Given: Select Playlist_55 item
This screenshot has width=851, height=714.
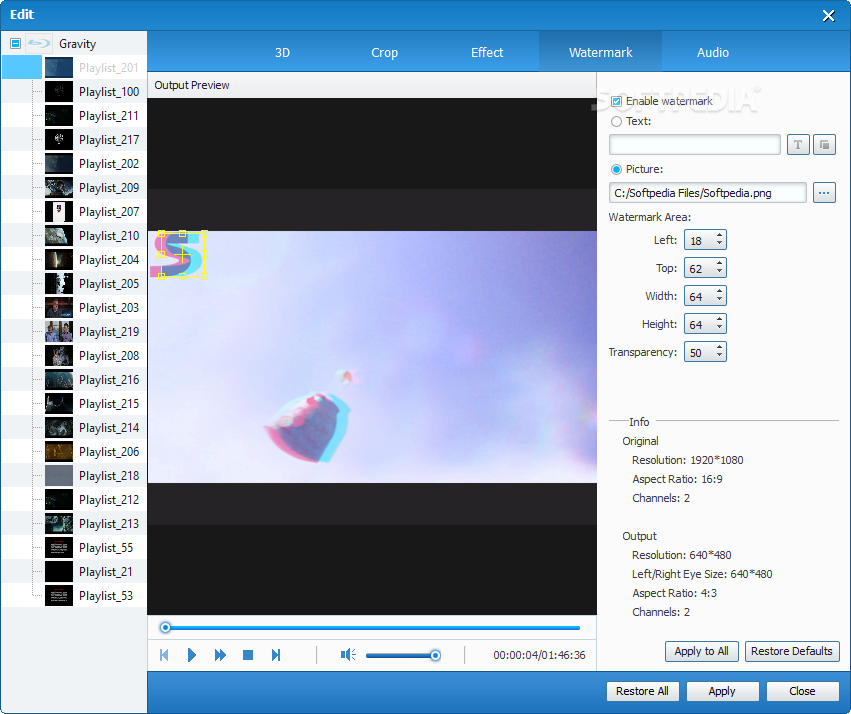Looking at the screenshot, I should [105, 547].
